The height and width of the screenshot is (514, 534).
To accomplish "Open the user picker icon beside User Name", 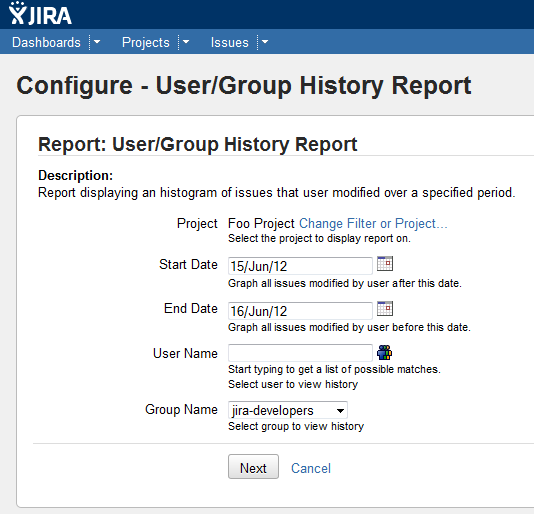I will 384,353.
